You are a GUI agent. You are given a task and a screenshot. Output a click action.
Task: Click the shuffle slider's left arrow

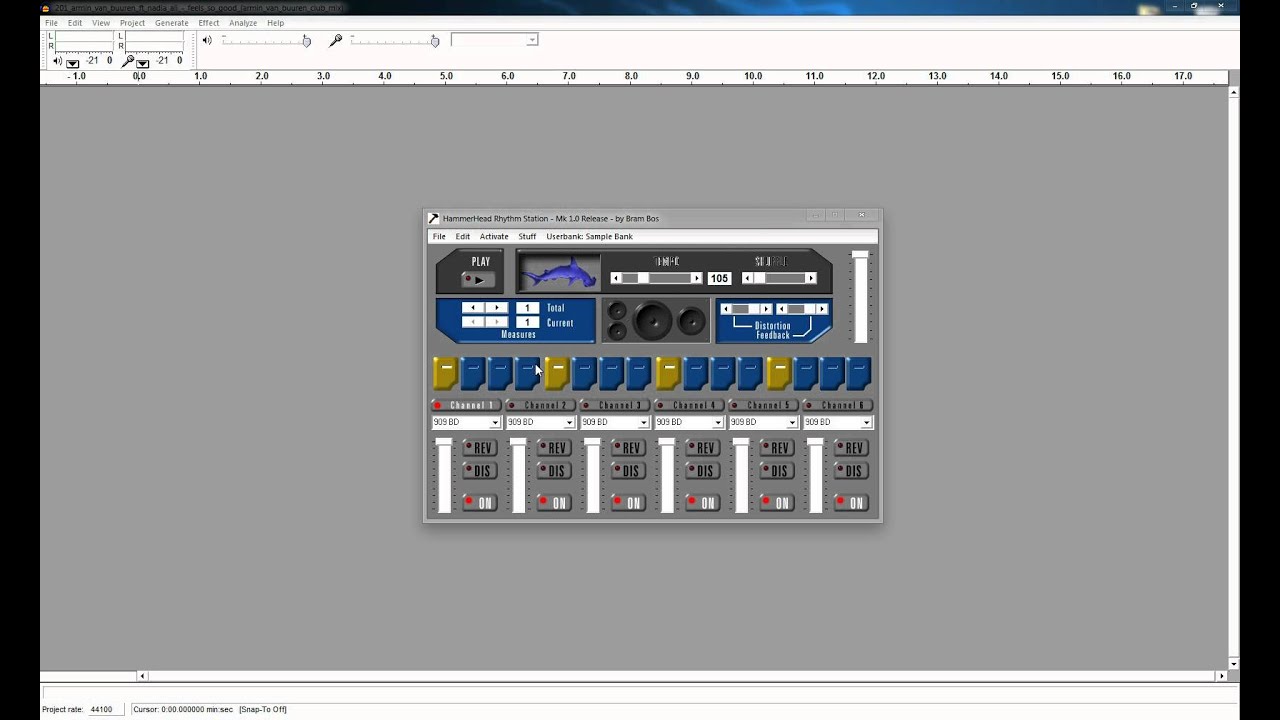click(748, 278)
